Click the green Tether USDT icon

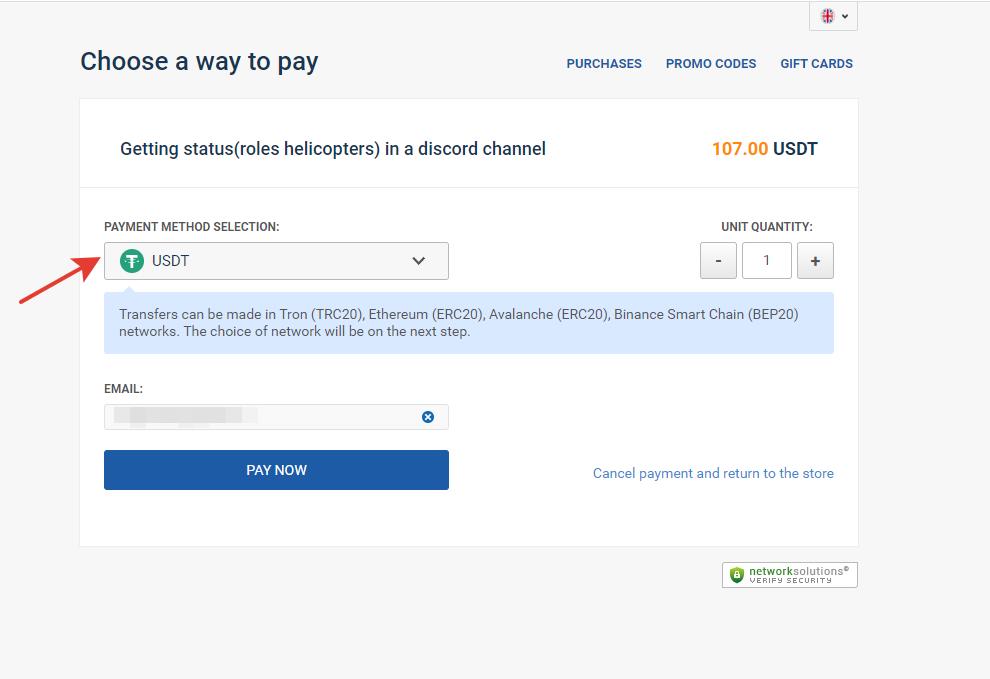132,261
